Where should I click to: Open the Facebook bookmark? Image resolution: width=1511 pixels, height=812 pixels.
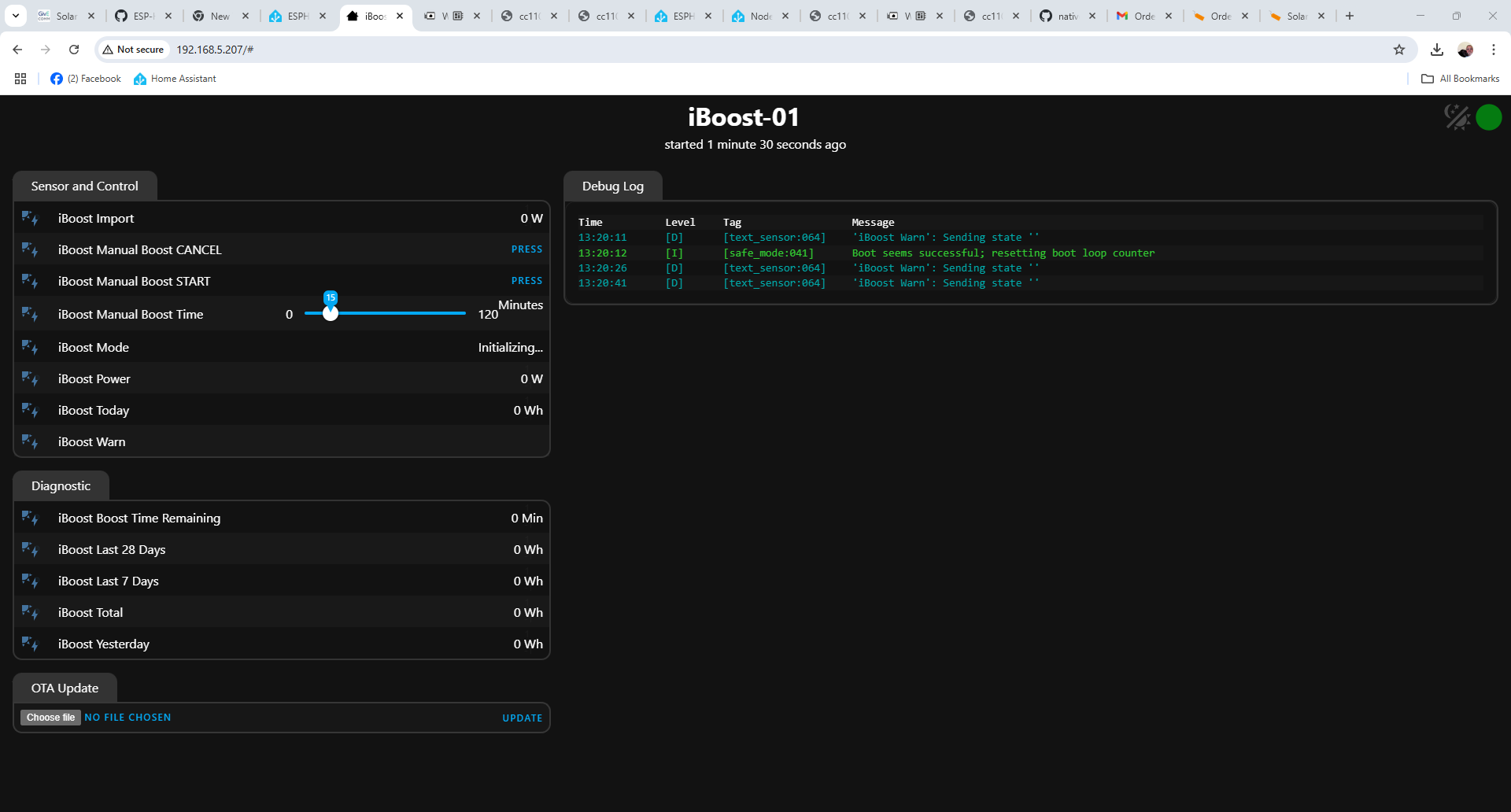[86, 79]
